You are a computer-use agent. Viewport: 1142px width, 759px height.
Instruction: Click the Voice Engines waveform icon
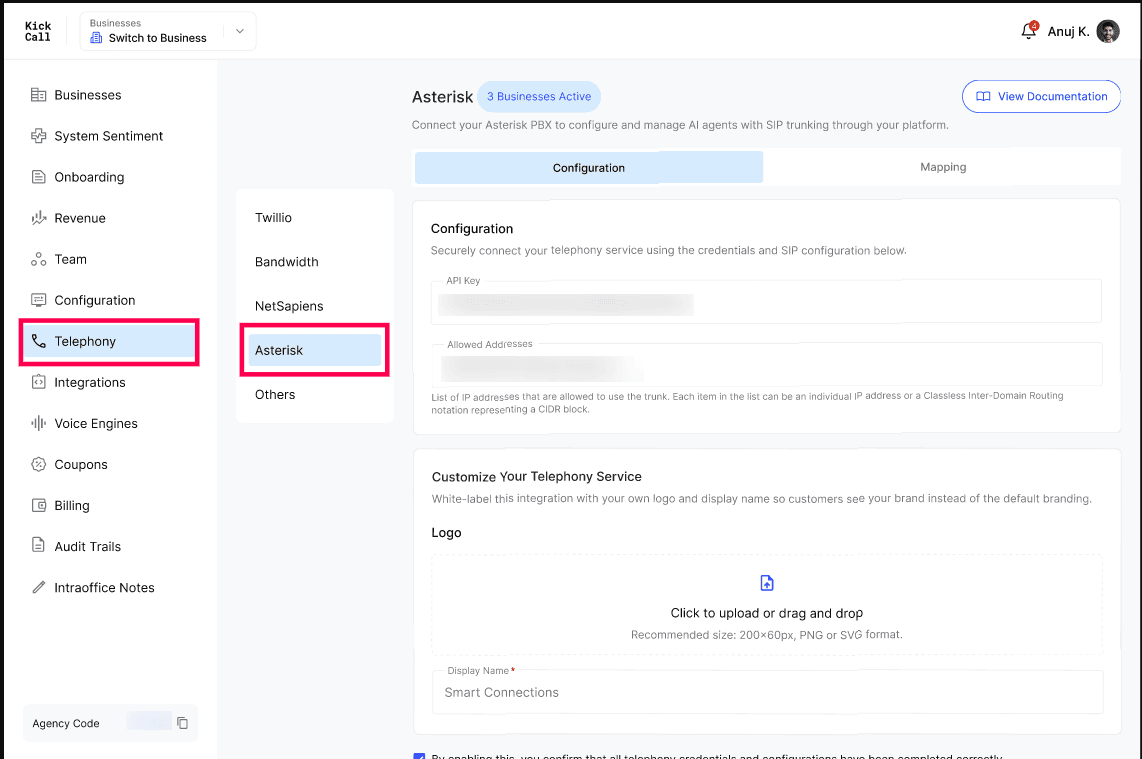pos(38,423)
